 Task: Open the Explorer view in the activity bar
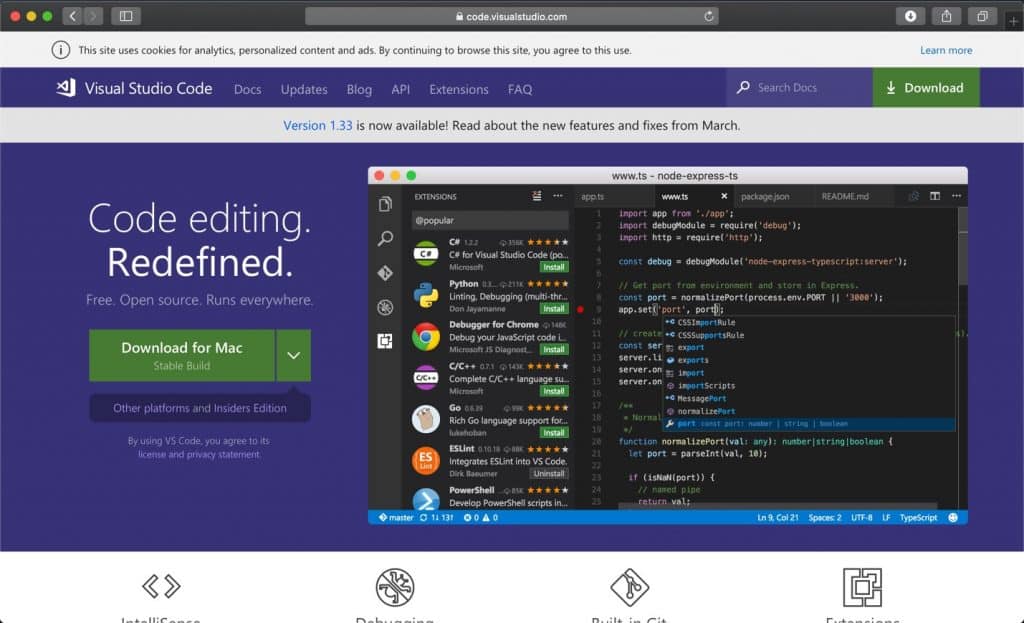385,203
